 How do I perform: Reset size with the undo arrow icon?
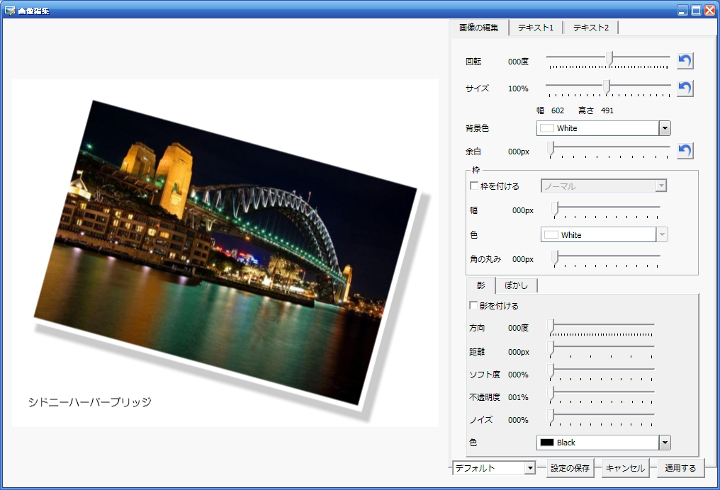(x=685, y=88)
